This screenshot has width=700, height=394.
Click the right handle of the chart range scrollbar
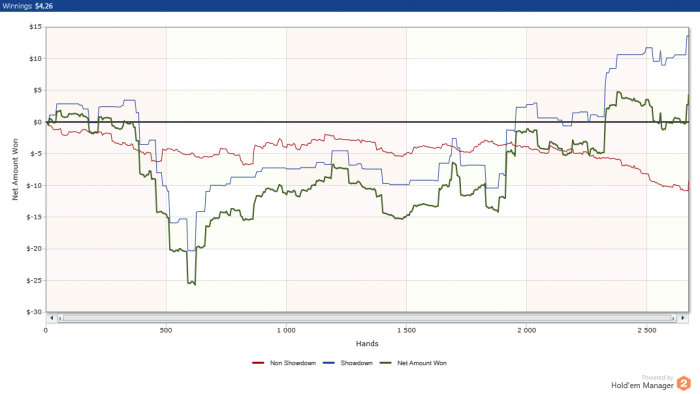[674, 318]
